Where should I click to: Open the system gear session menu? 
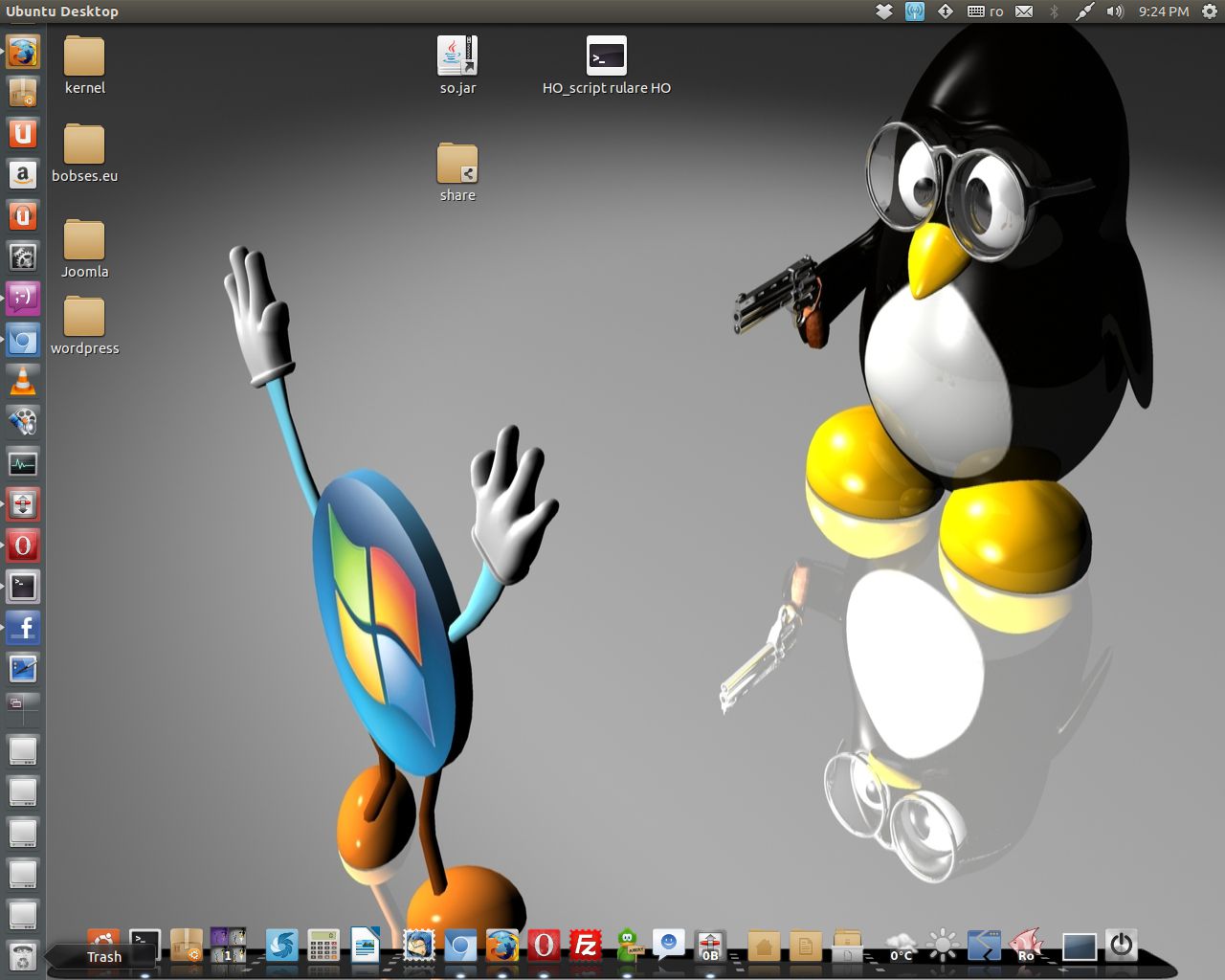1209,11
